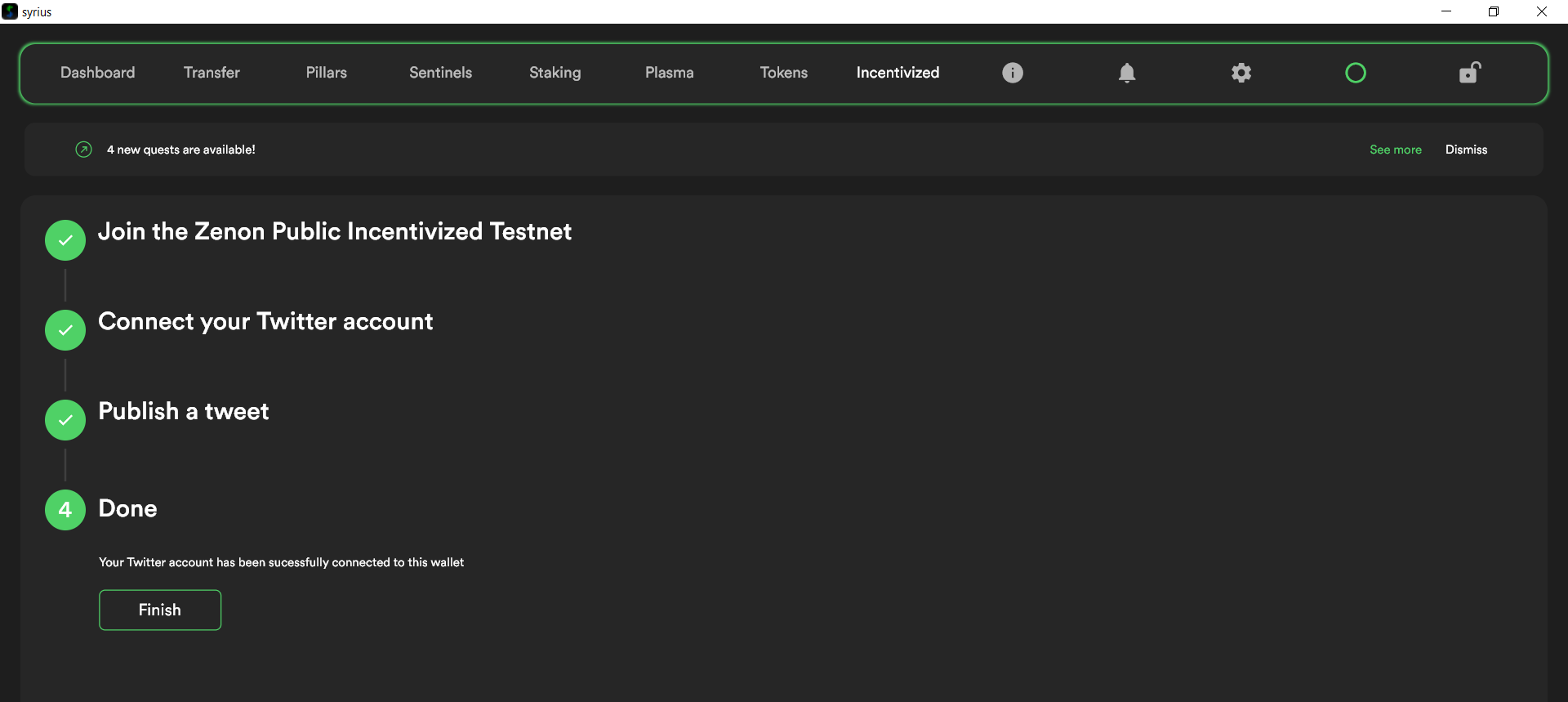Click the wallet lock icon
1568x702 pixels.
point(1469,73)
